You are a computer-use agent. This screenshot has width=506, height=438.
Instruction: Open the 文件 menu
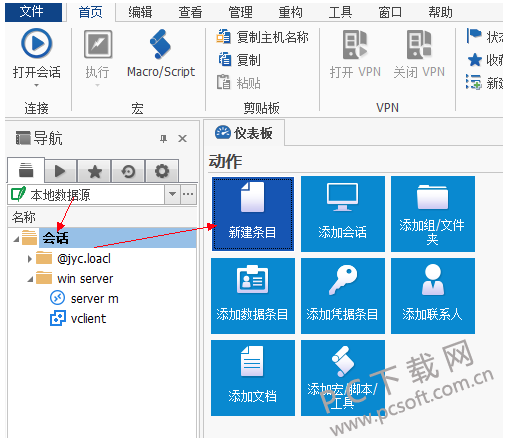coord(33,12)
